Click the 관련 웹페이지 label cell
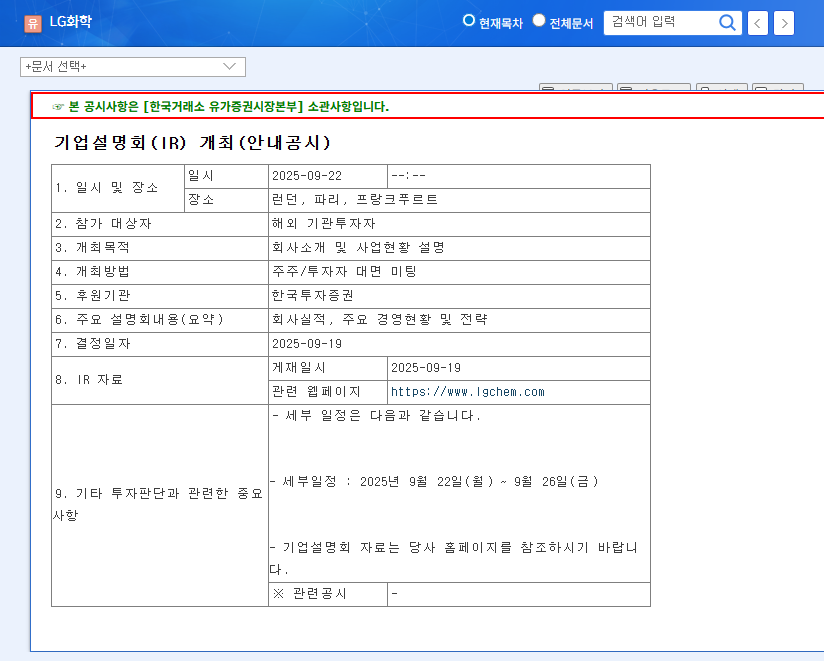824x661 pixels. pyautogui.click(x=328, y=392)
